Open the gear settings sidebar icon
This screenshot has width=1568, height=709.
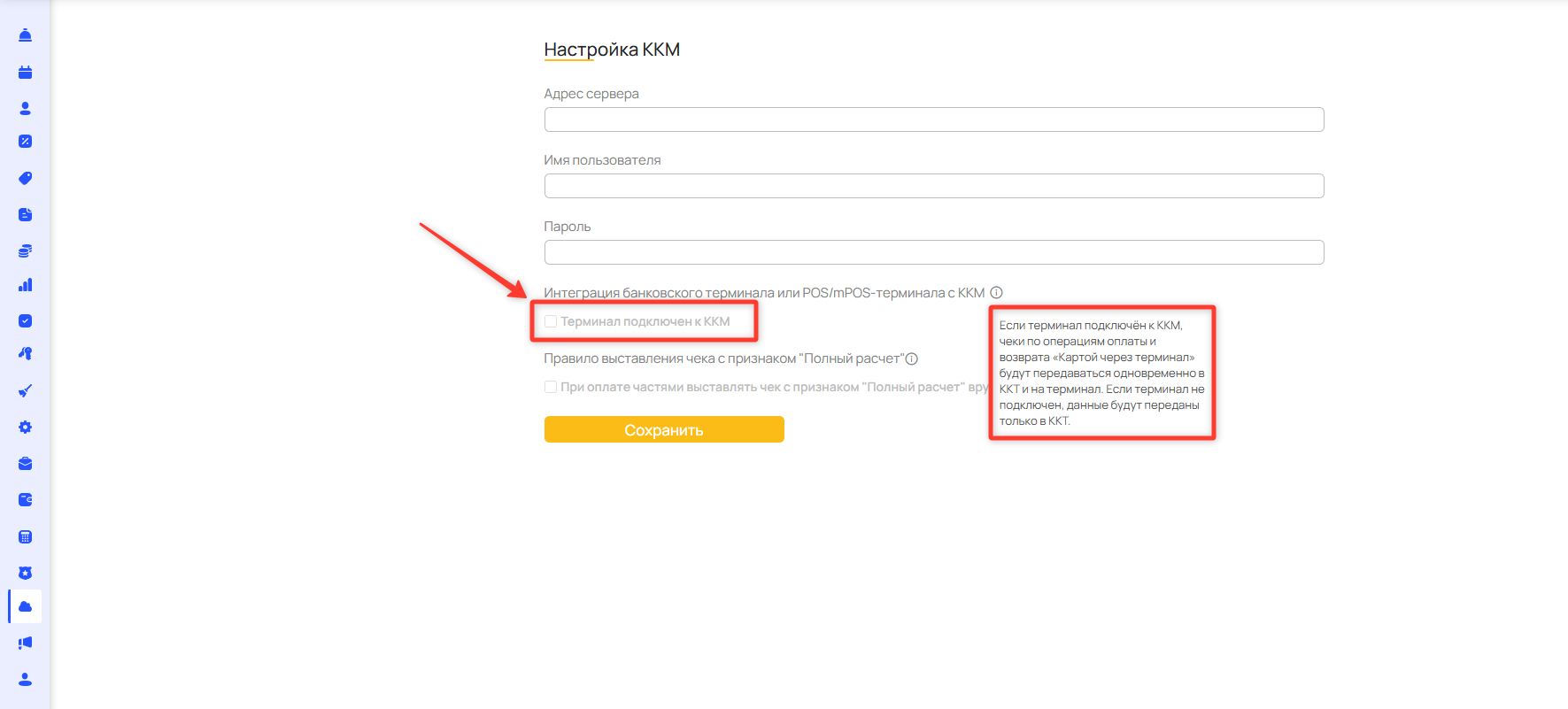click(x=25, y=428)
